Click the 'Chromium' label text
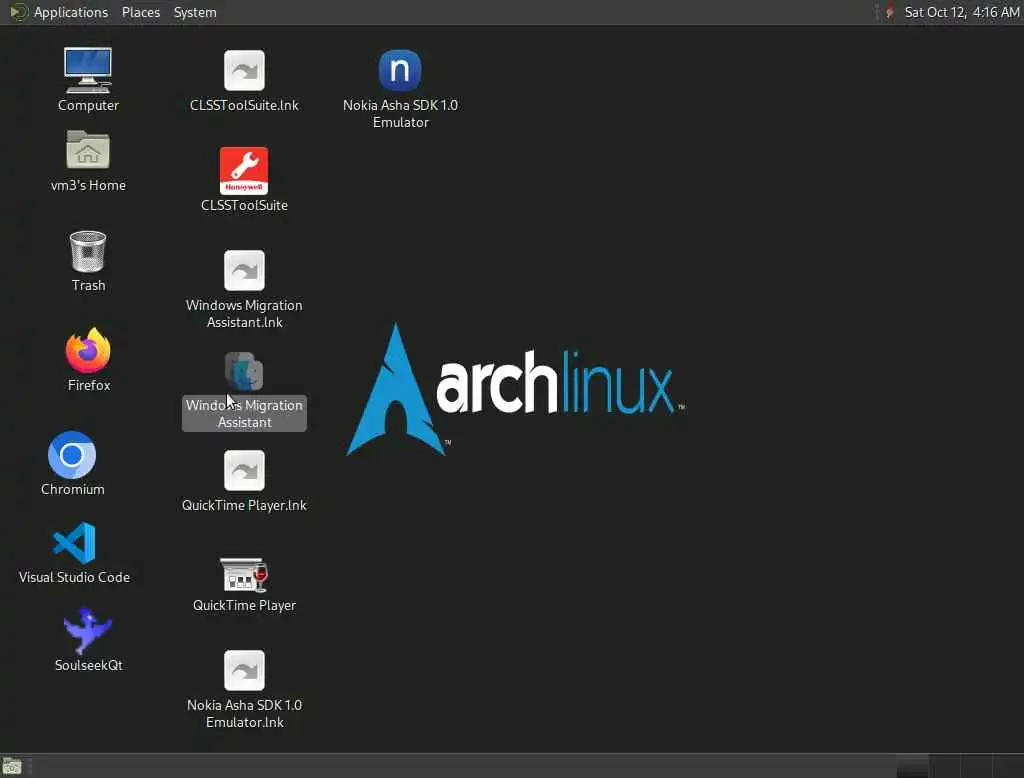The height and width of the screenshot is (778, 1024). coord(72,489)
